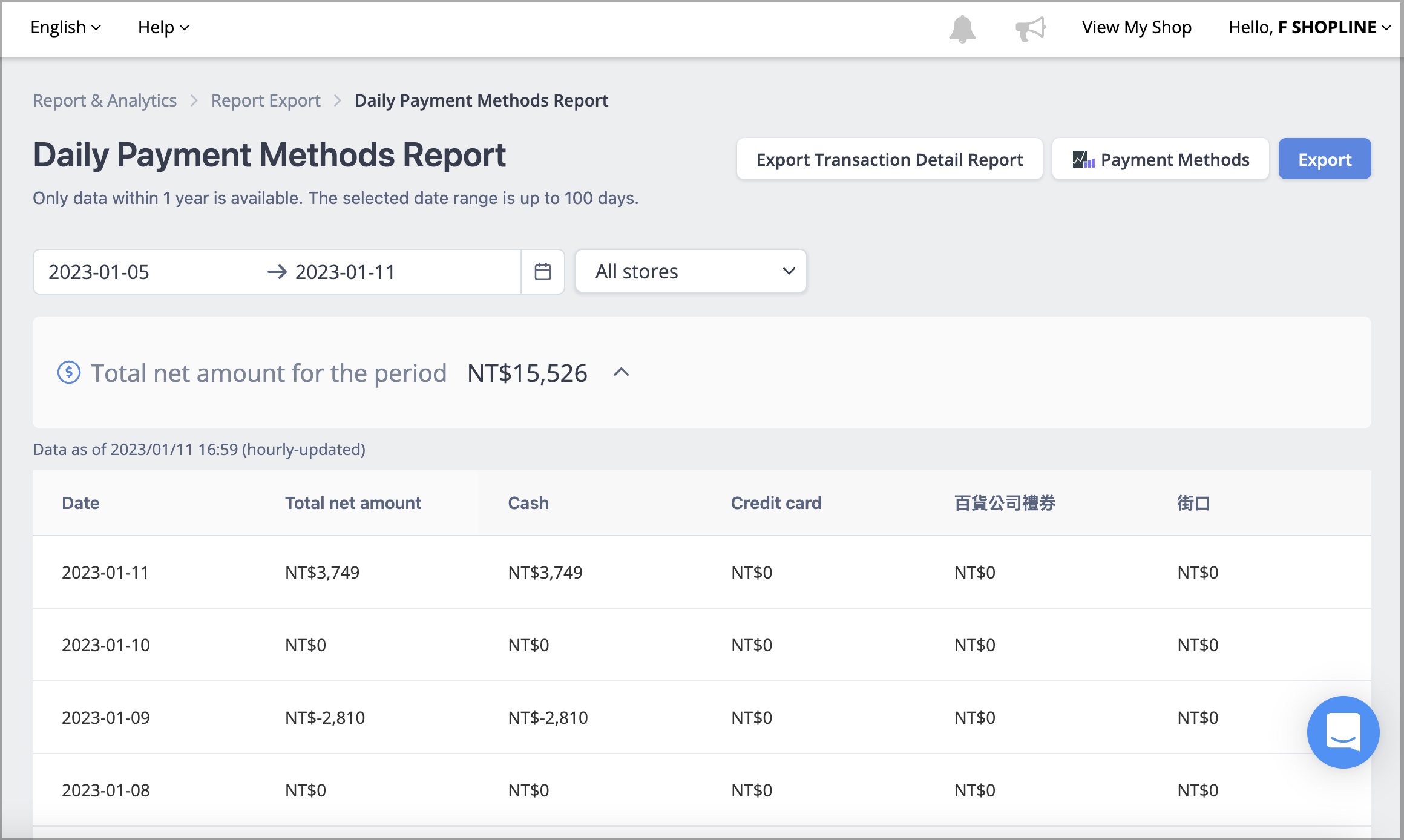Click the Daily Payment Methods Report breadcrumb

pyautogui.click(x=481, y=100)
